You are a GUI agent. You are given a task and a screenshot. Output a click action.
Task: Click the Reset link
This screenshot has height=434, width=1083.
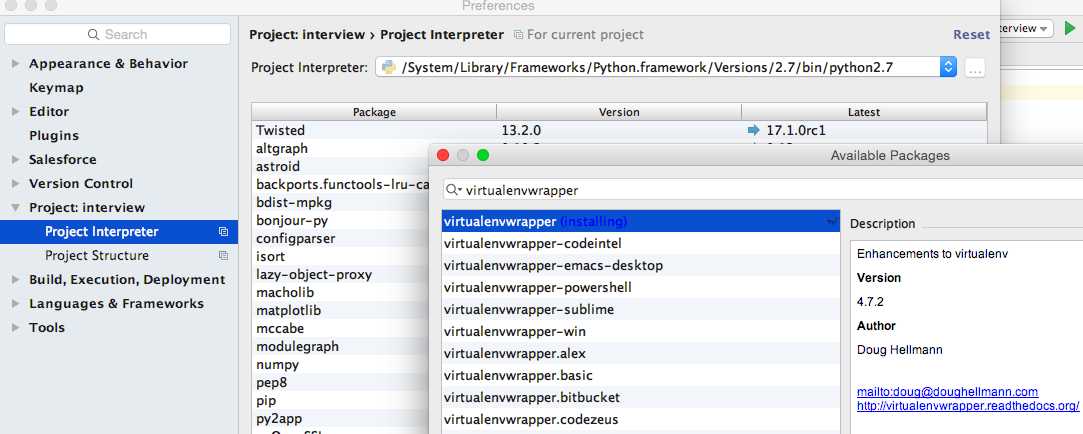[x=971, y=35]
